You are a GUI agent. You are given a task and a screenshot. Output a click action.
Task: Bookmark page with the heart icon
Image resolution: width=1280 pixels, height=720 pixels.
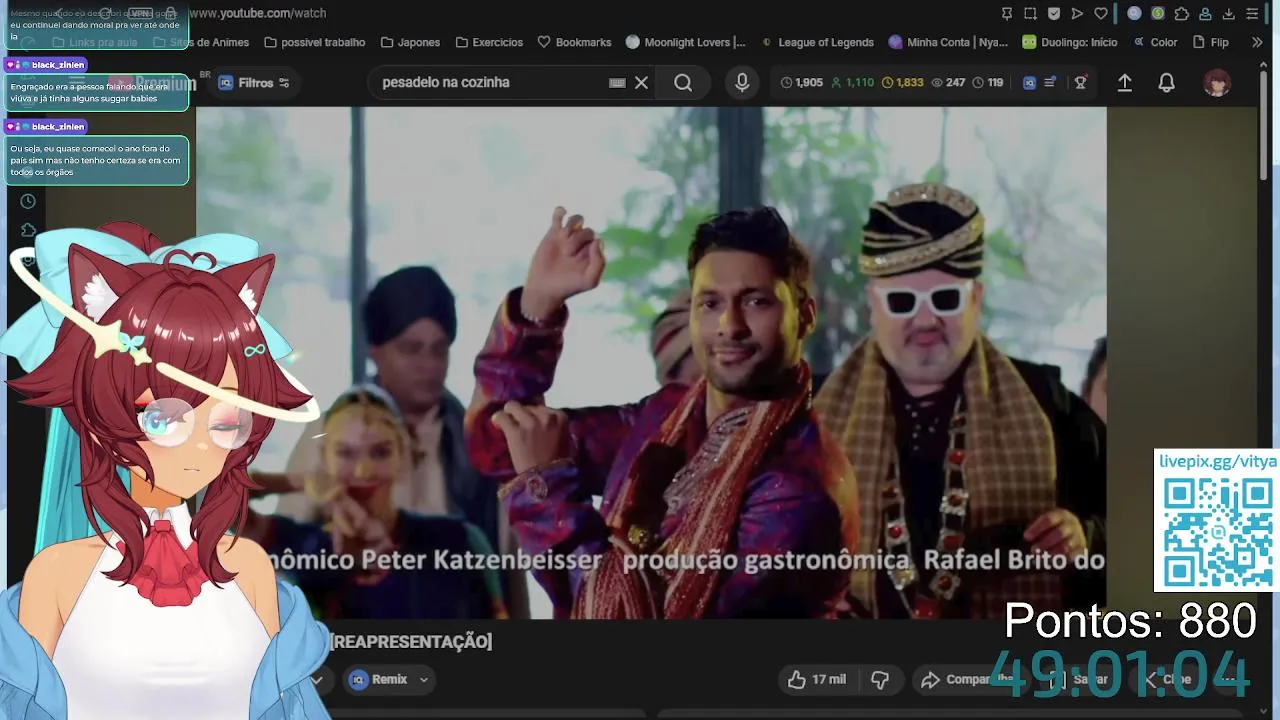1101,13
